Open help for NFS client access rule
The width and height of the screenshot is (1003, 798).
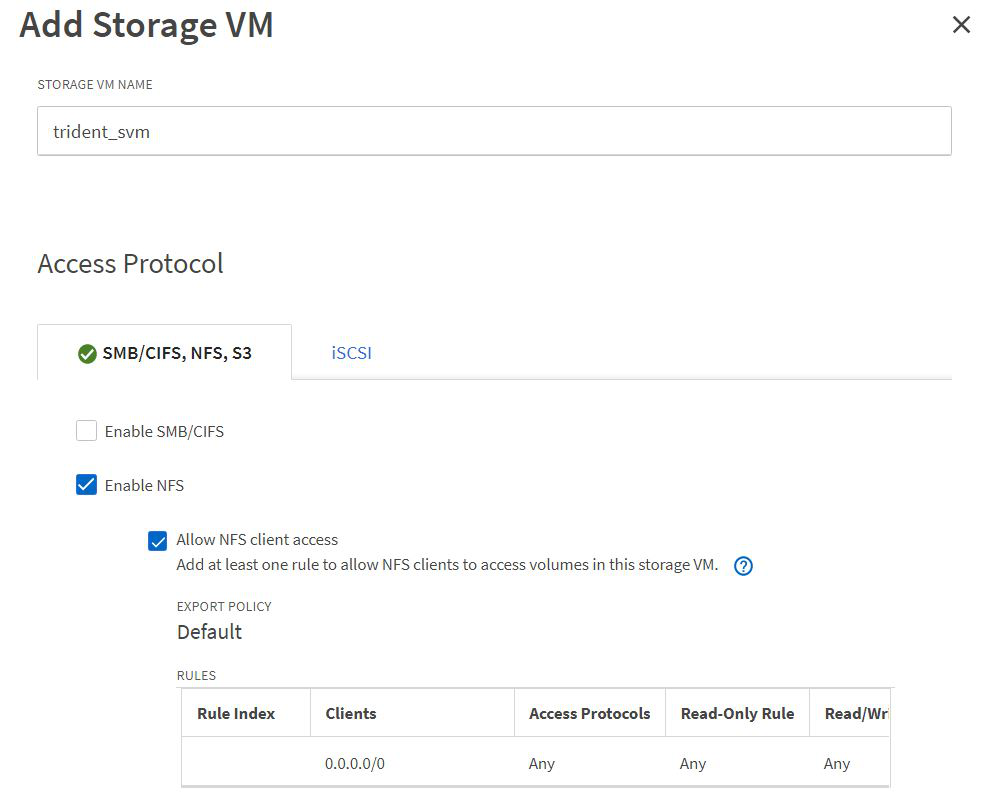(x=743, y=566)
